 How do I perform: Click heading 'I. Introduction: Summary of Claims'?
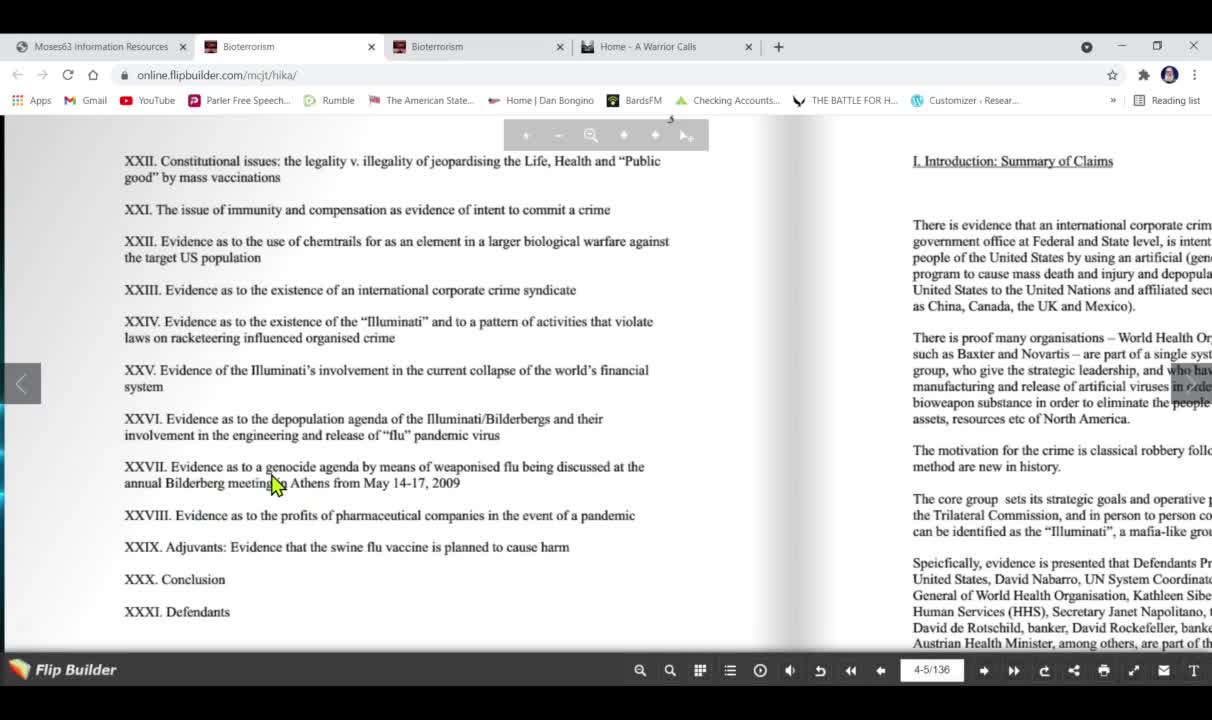1012,161
